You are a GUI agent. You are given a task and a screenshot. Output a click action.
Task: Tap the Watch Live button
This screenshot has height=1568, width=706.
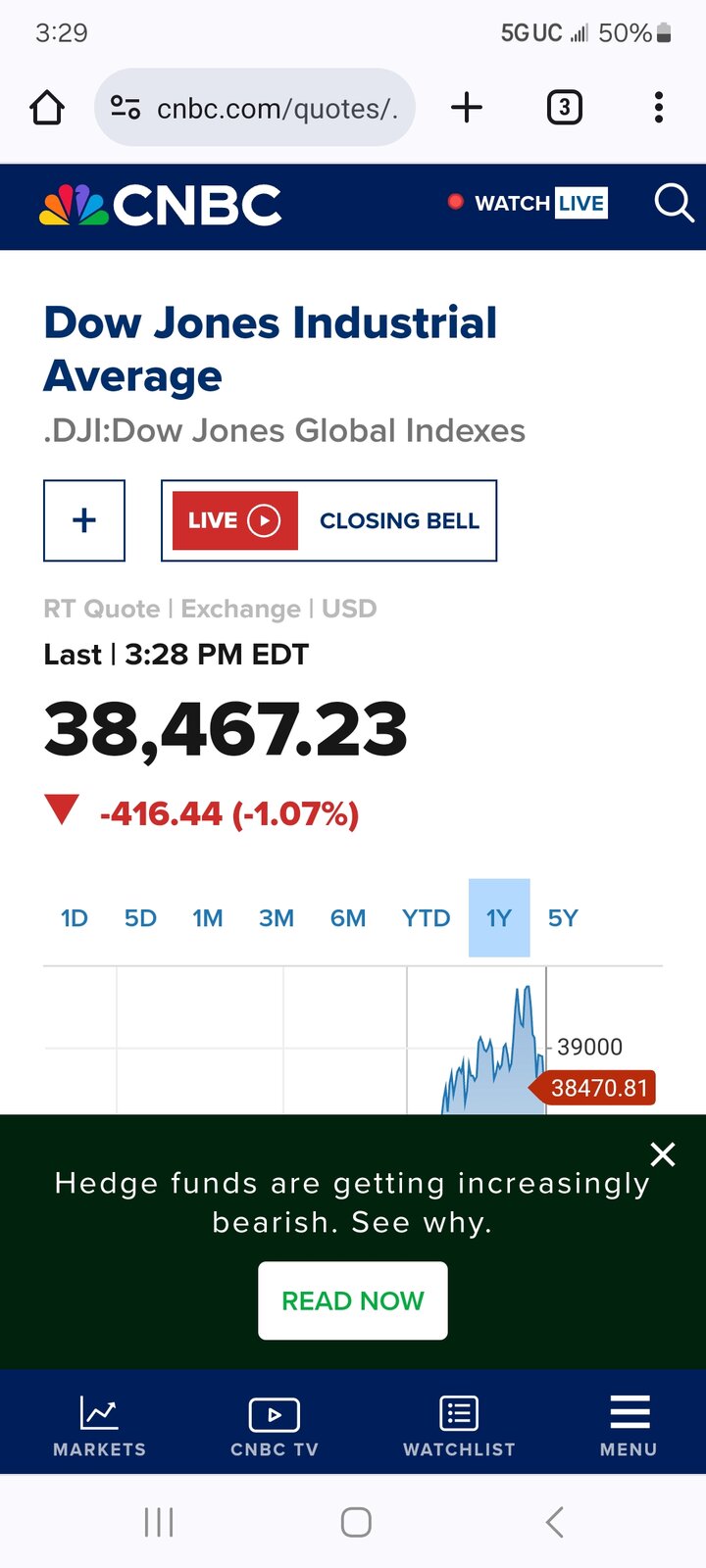point(528,203)
